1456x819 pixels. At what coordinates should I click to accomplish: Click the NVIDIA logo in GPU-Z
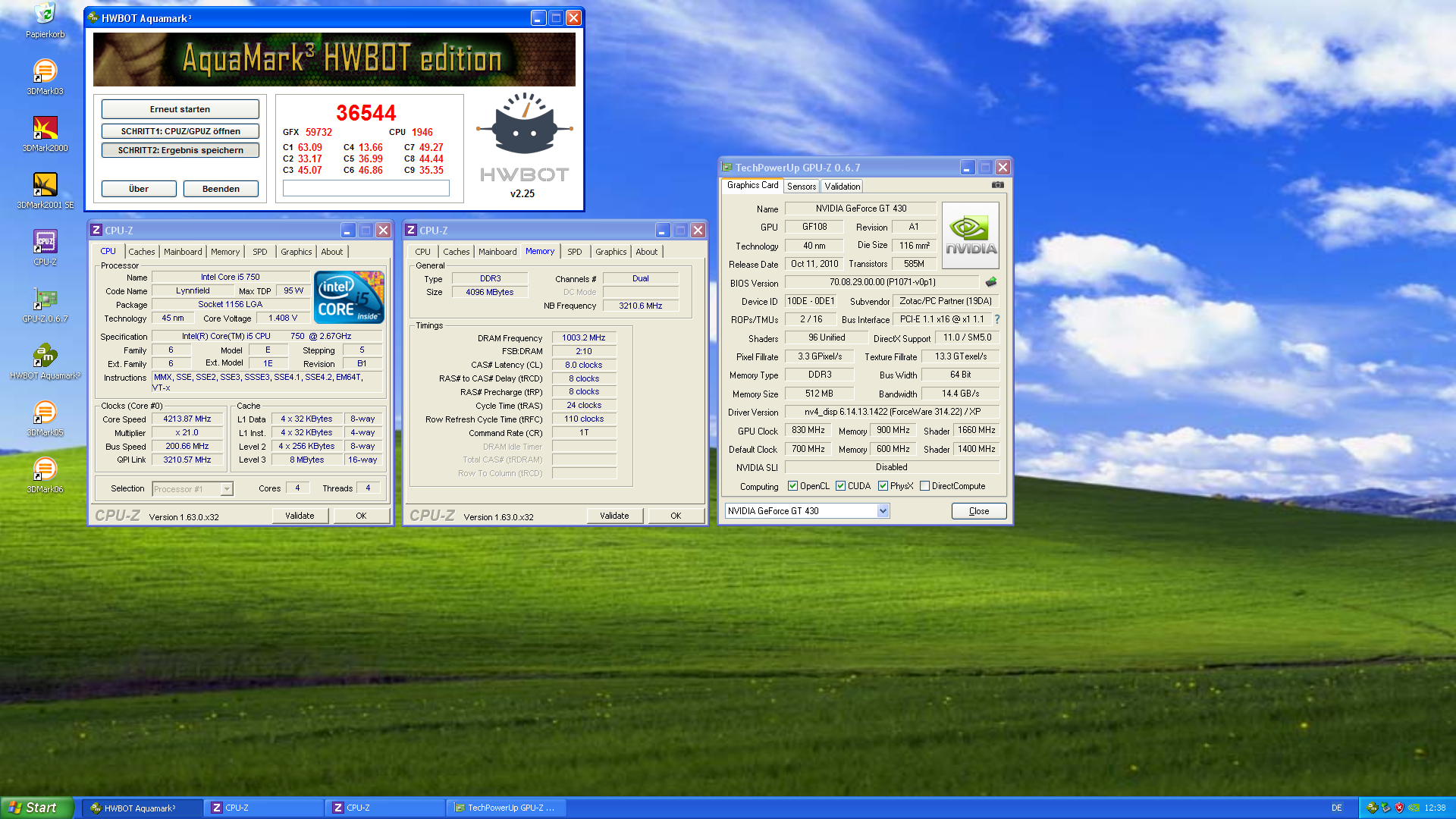pyautogui.click(x=971, y=235)
